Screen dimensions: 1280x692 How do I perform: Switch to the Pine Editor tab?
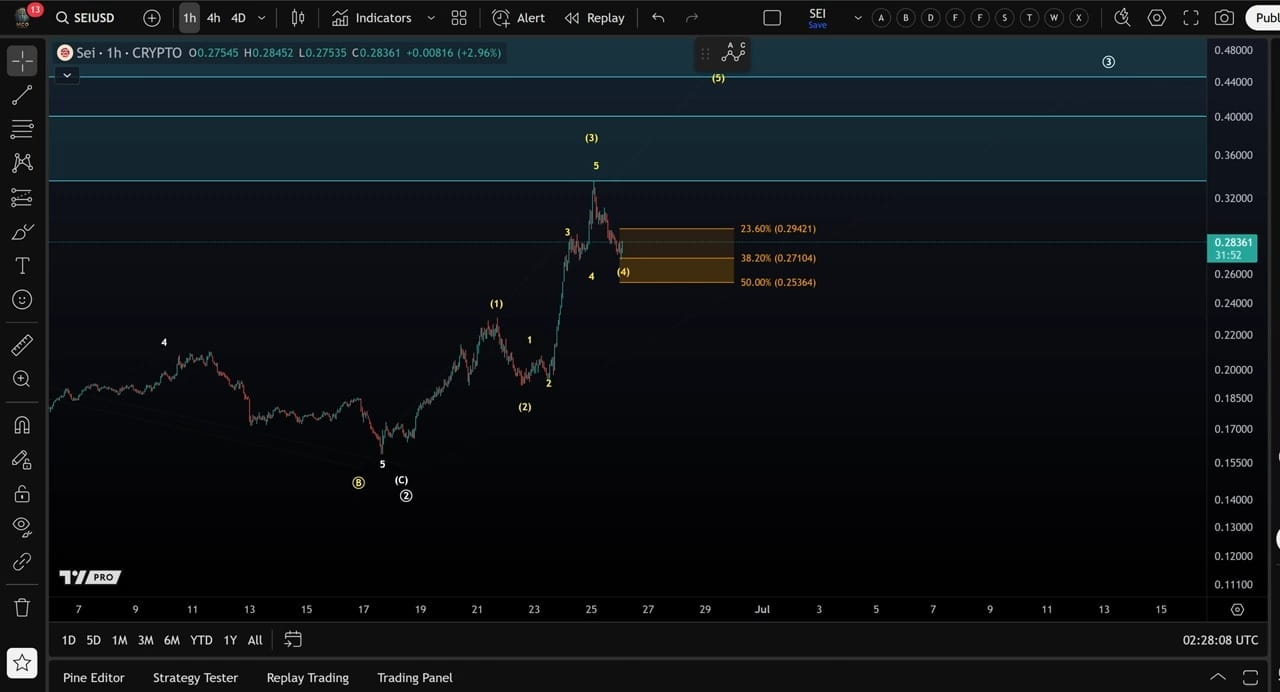pos(93,677)
